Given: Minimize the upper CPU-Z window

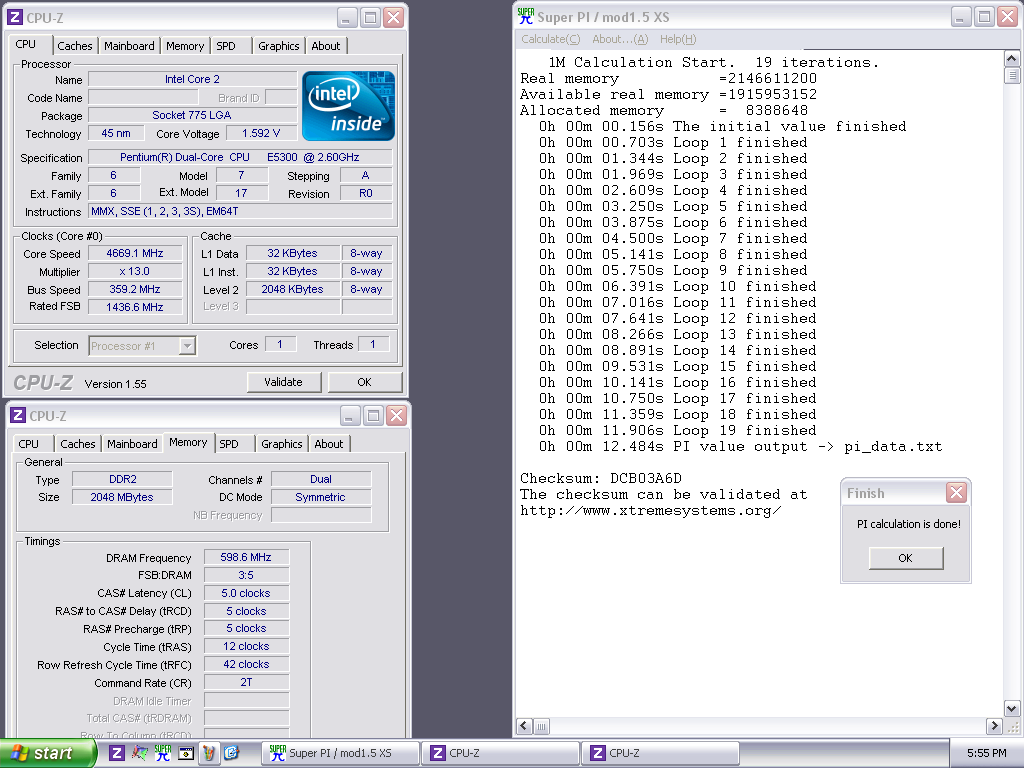Looking at the screenshot, I should coord(346,18).
